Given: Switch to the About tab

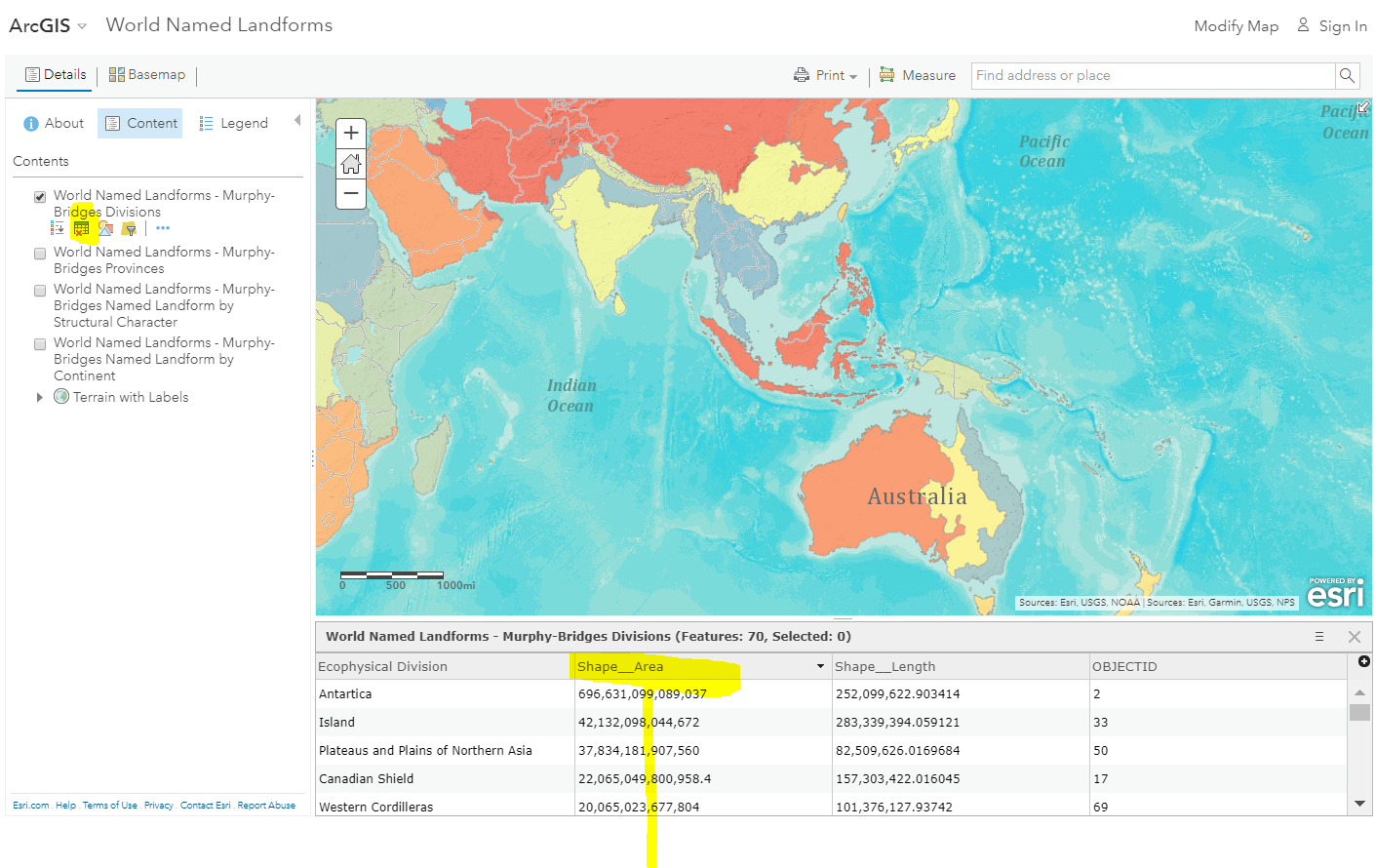Looking at the screenshot, I should tap(54, 123).
